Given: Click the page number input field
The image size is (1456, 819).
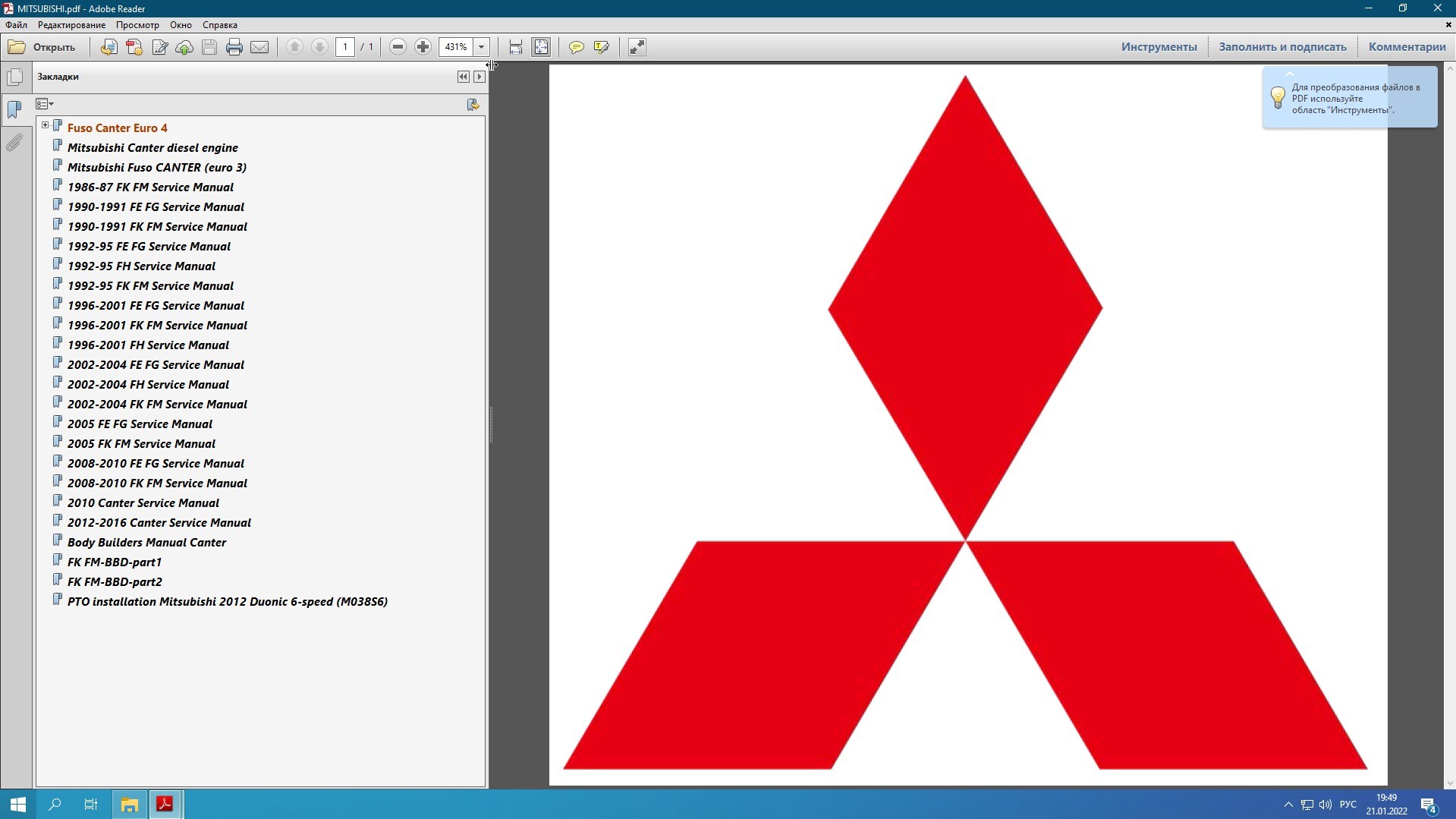Looking at the screenshot, I should pyautogui.click(x=345, y=47).
